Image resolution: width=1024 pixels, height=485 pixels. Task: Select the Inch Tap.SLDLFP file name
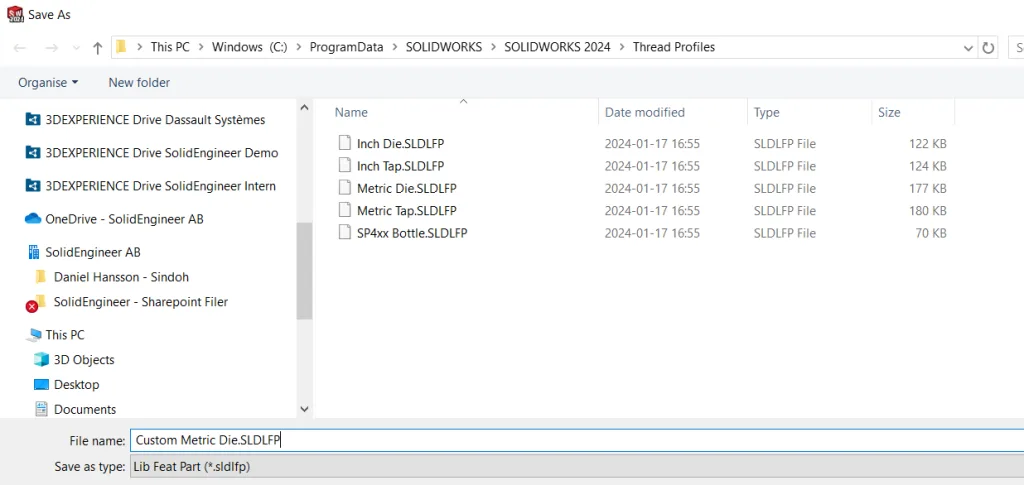click(x=400, y=166)
